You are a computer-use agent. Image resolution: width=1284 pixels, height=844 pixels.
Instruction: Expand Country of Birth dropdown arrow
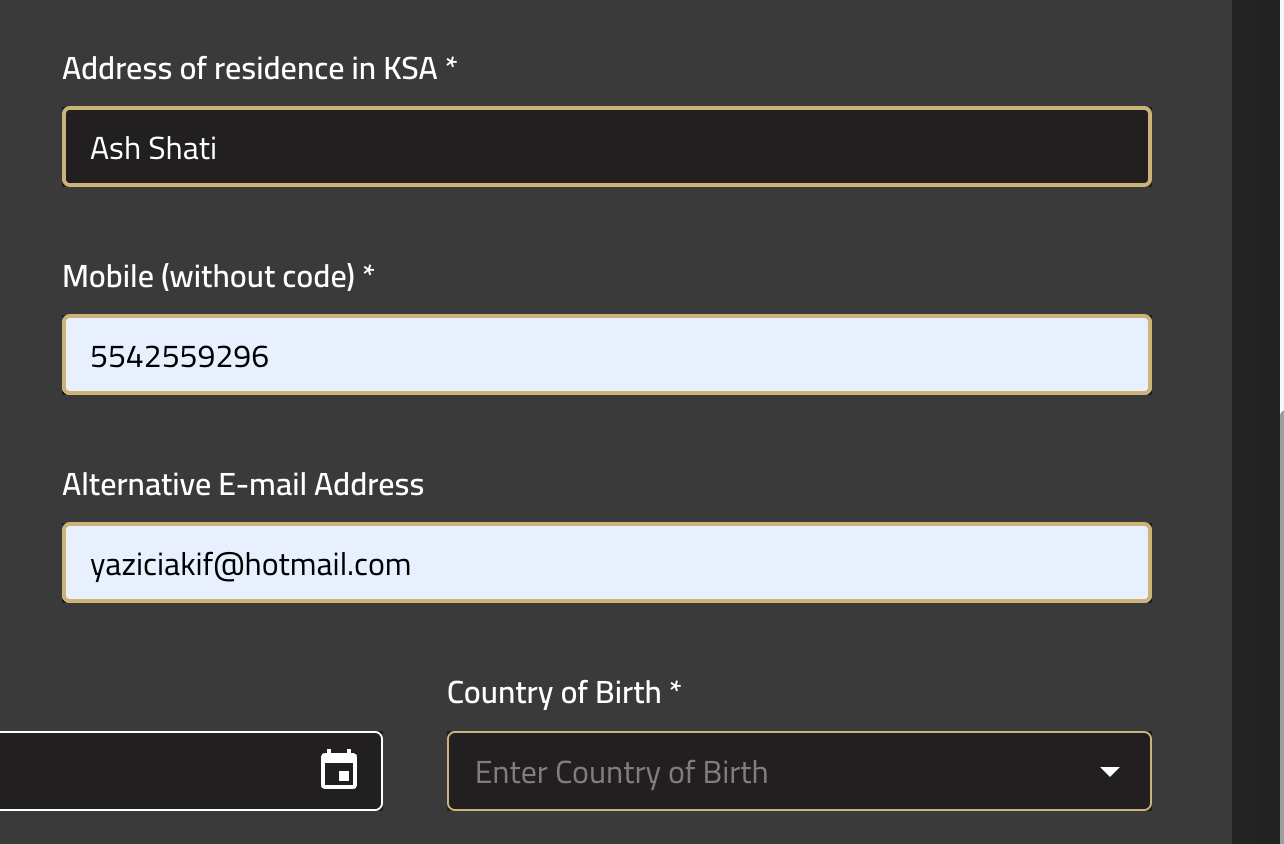coord(1109,771)
